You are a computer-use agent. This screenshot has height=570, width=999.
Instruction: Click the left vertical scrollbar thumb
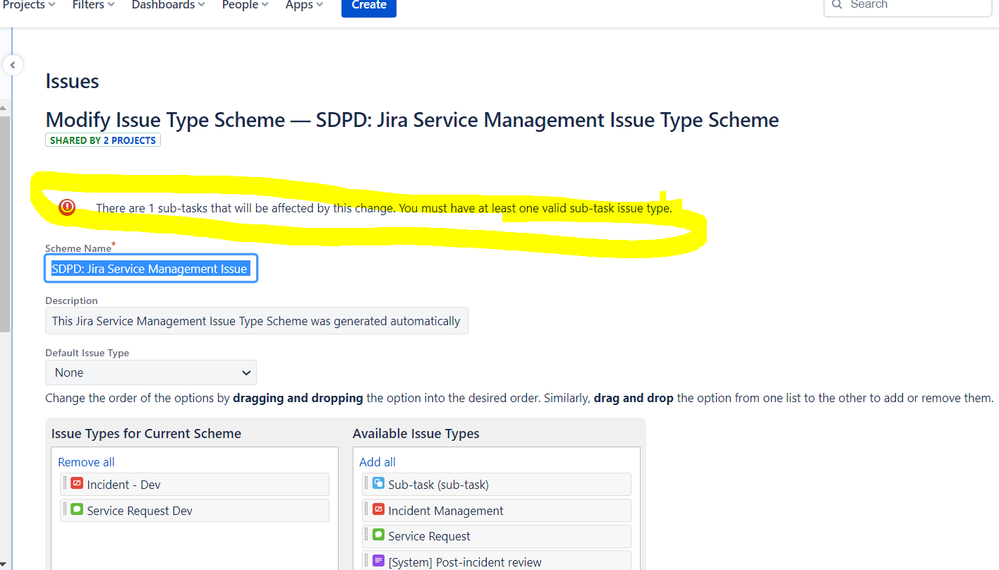(x=4, y=223)
